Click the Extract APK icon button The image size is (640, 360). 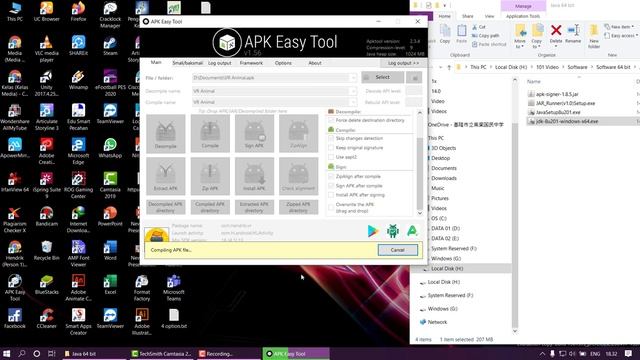point(165,176)
